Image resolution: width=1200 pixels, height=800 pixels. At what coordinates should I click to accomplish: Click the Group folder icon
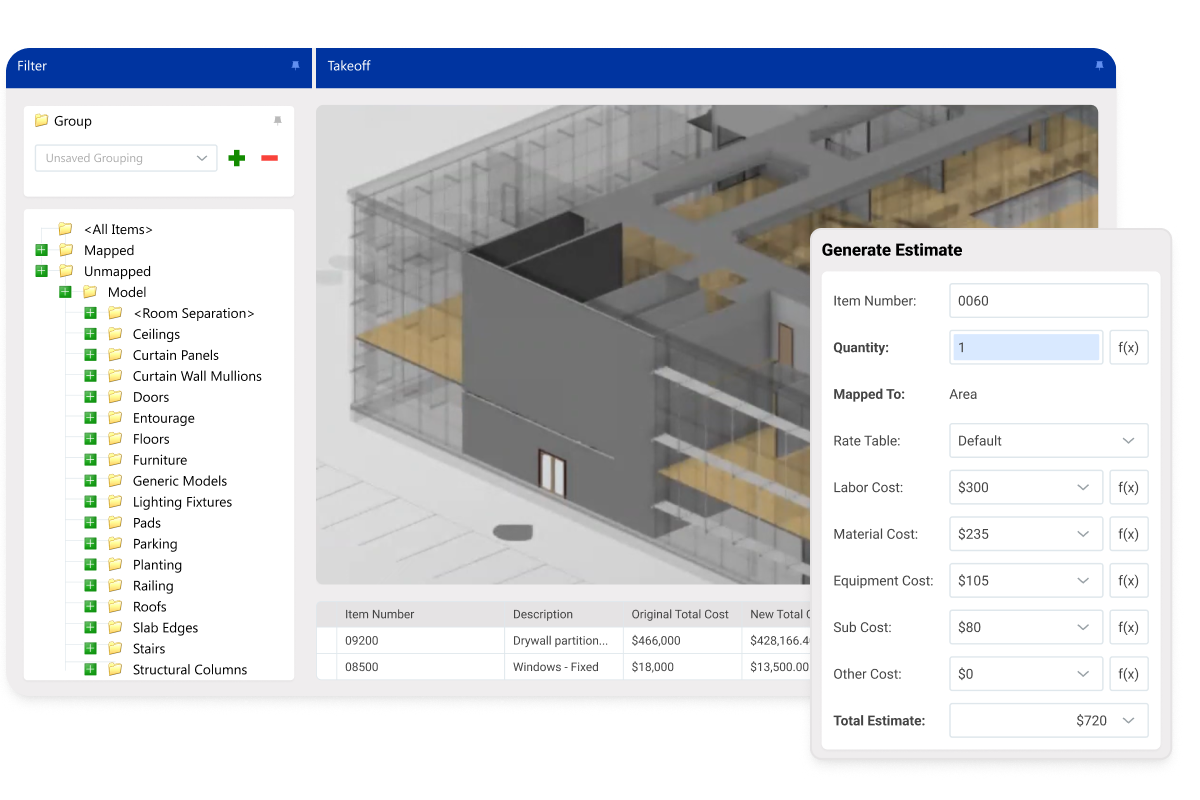point(41,120)
